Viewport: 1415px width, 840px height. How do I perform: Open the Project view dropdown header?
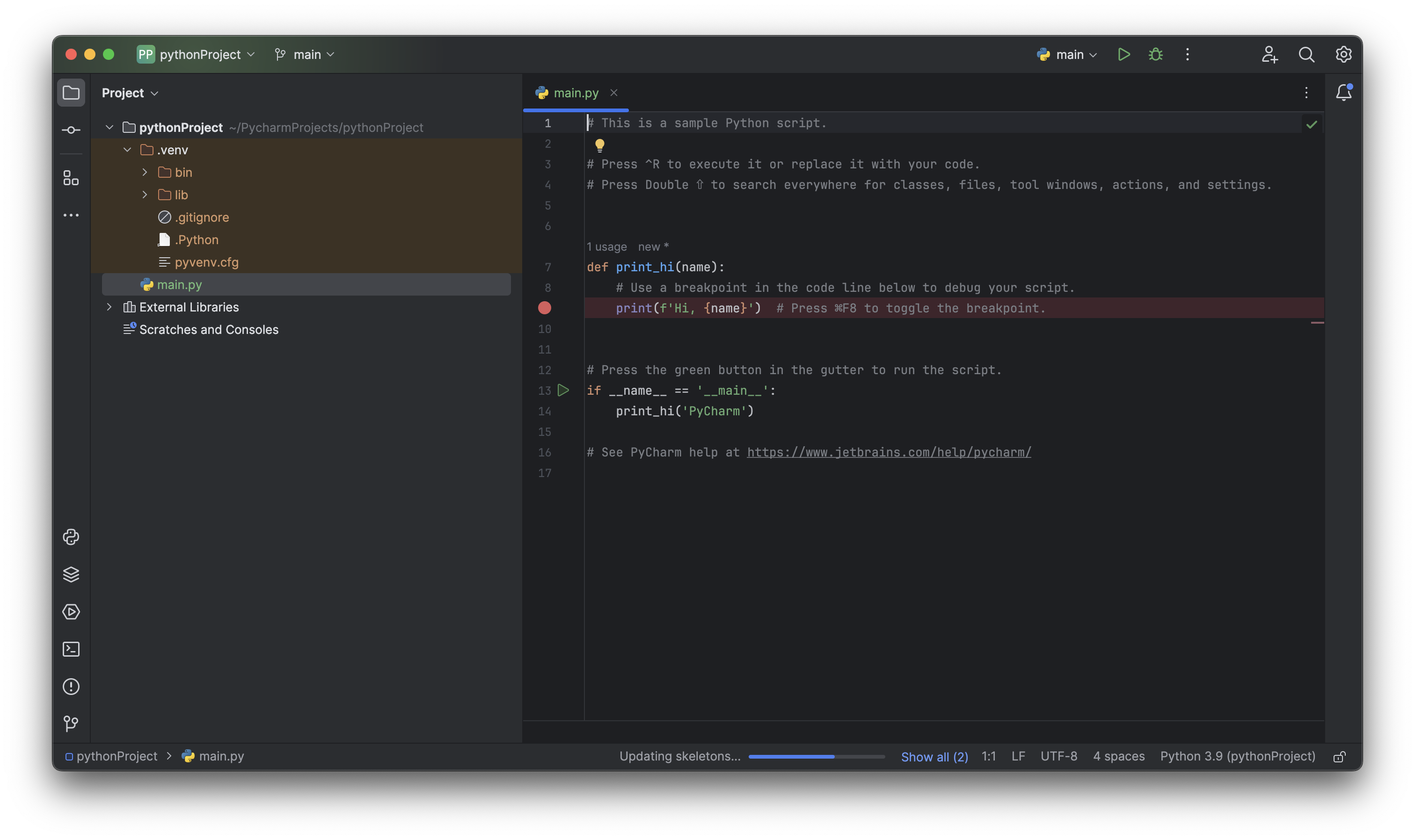coord(130,93)
